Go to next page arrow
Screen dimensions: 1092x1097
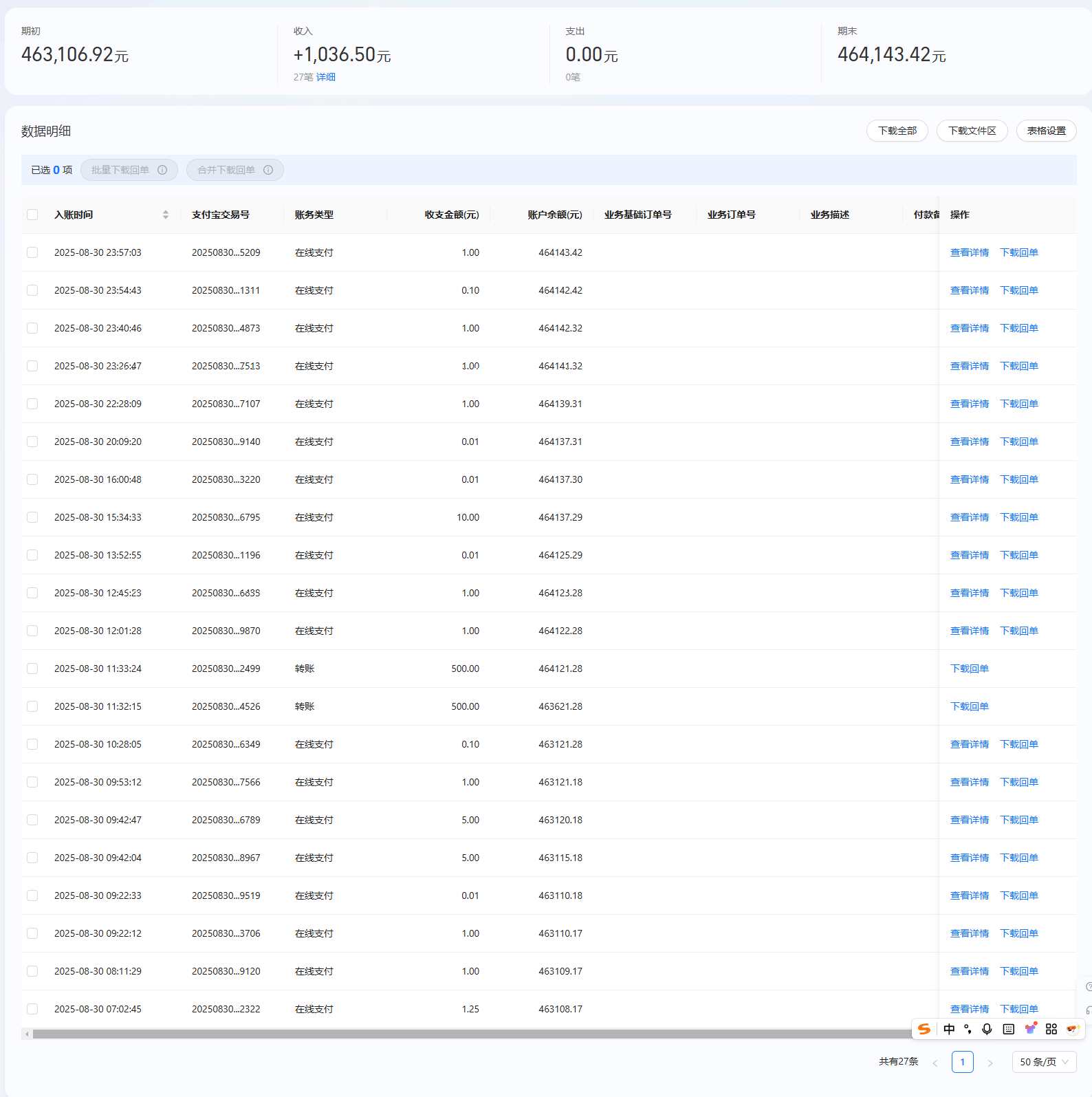tap(990, 1063)
